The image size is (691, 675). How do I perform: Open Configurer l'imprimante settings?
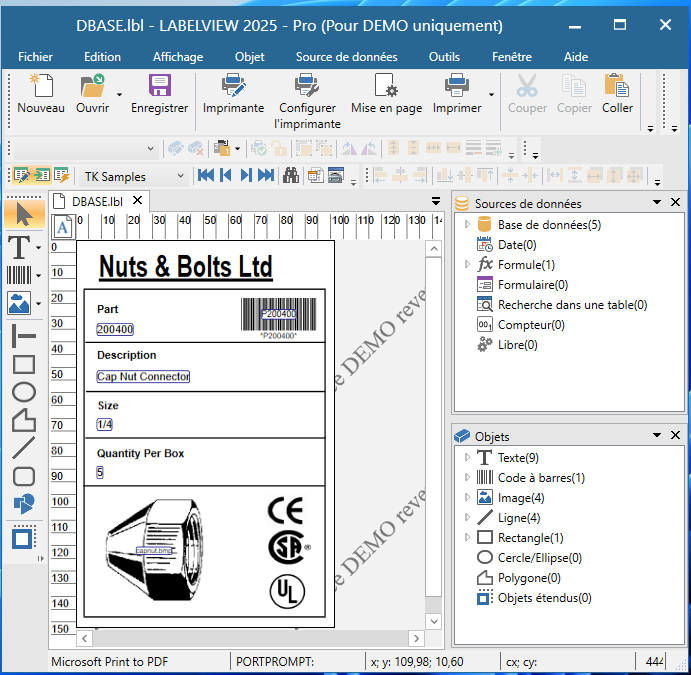click(x=307, y=85)
